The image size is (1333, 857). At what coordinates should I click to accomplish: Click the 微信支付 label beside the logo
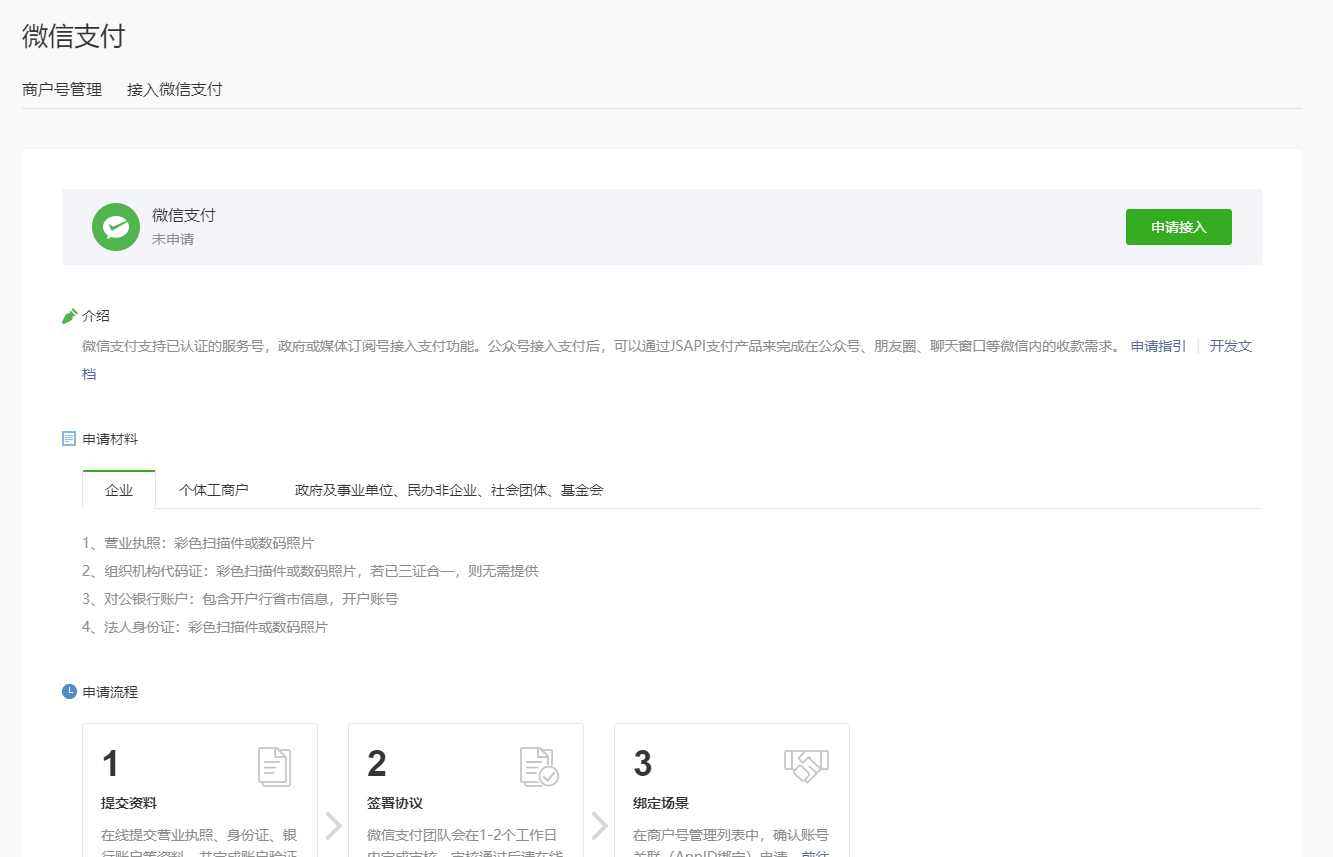coord(184,215)
